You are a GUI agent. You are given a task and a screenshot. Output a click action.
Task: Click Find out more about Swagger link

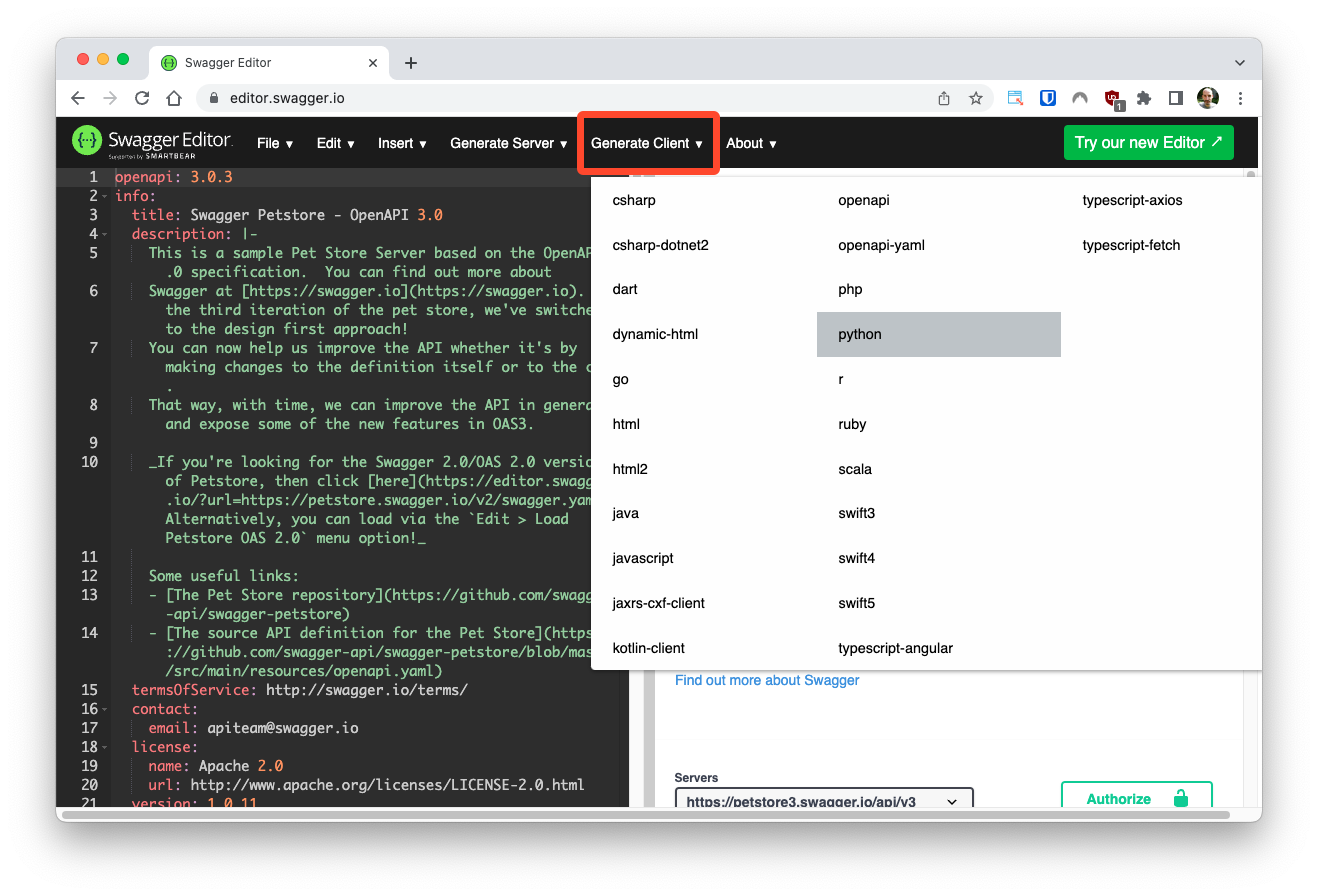(x=767, y=680)
